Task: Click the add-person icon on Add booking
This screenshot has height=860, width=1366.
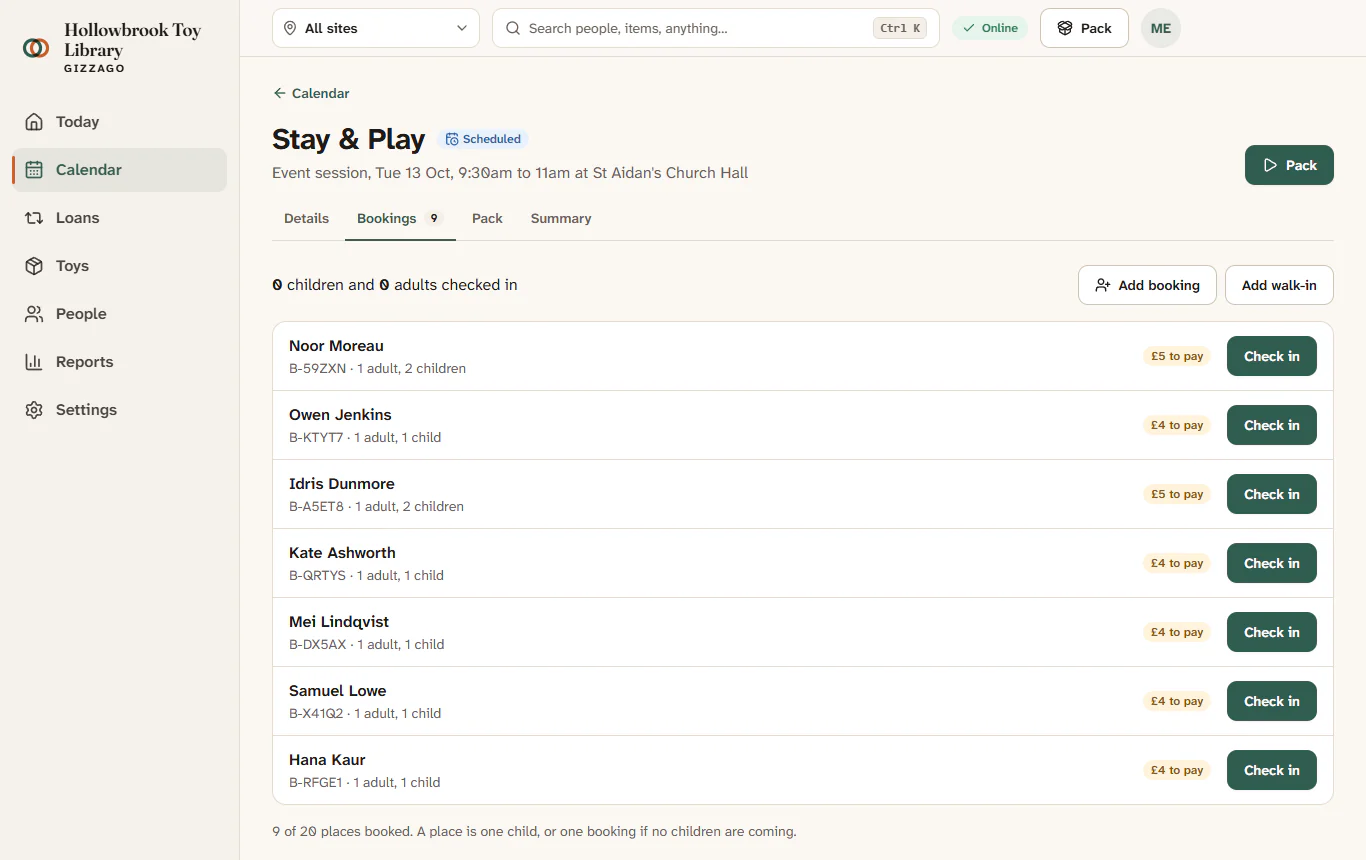Action: (1103, 285)
